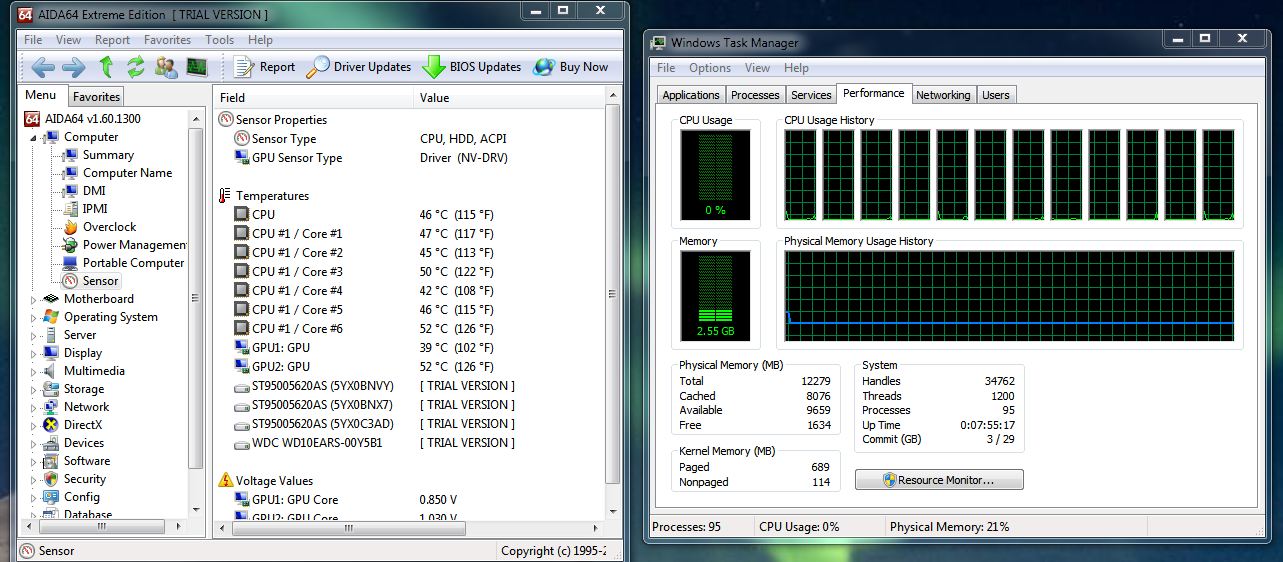
Task: Open the Report toolbar button
Action: pyautogui.click(x=265, y=67)
